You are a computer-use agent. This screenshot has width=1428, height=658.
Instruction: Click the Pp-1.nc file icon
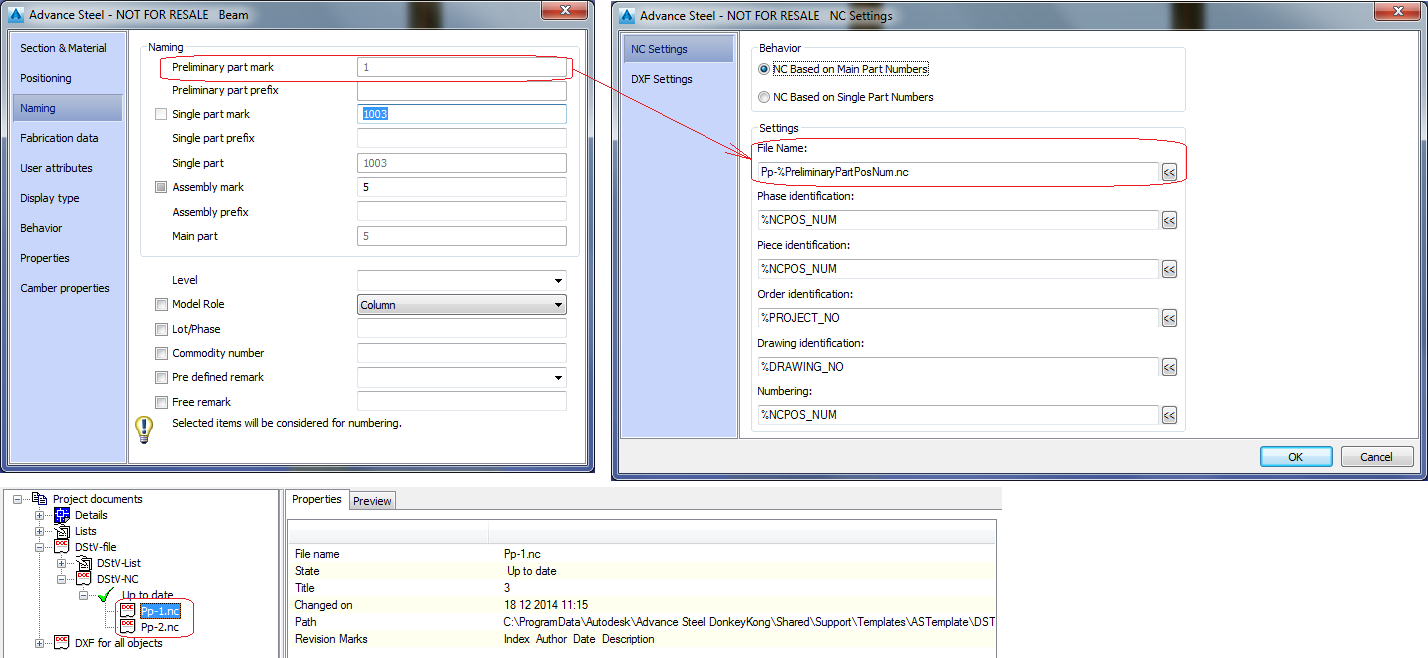[127, 611]
